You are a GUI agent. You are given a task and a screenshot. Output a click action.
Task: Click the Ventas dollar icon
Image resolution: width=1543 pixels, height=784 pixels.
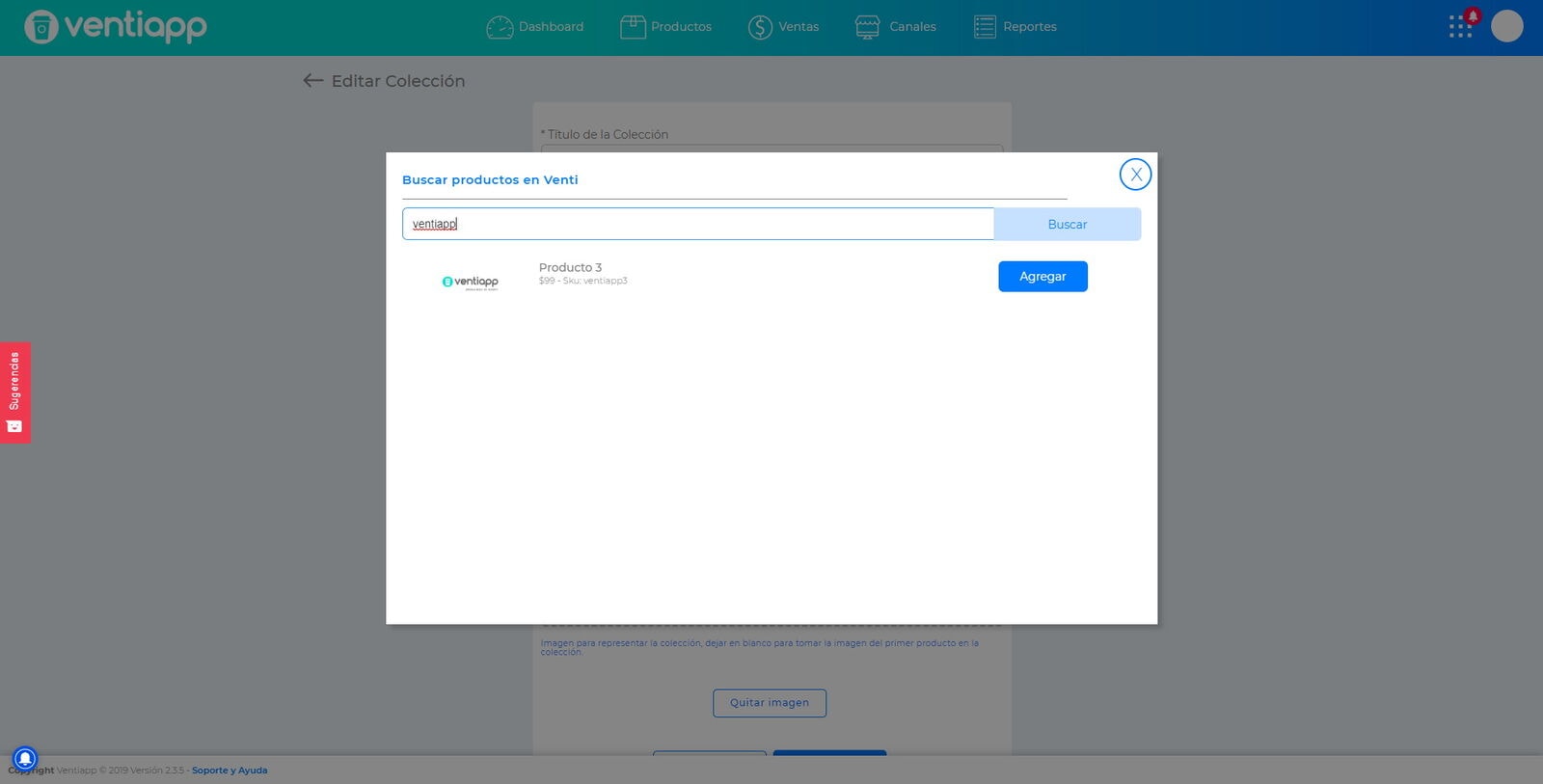760,27
